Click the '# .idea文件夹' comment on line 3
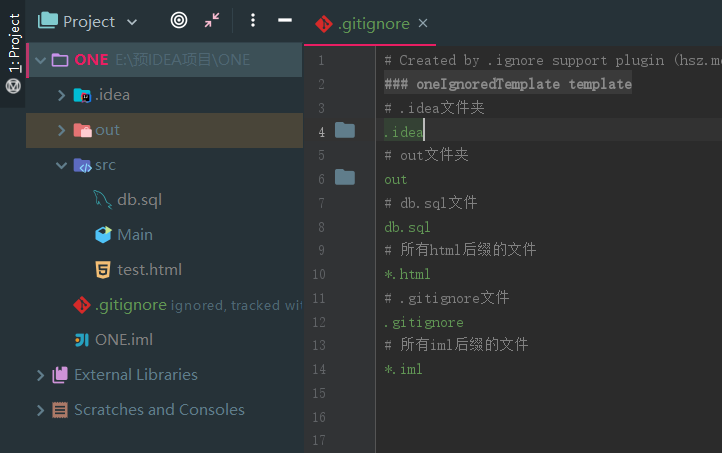This screenshot has width=722, height=453. [434, 108]
